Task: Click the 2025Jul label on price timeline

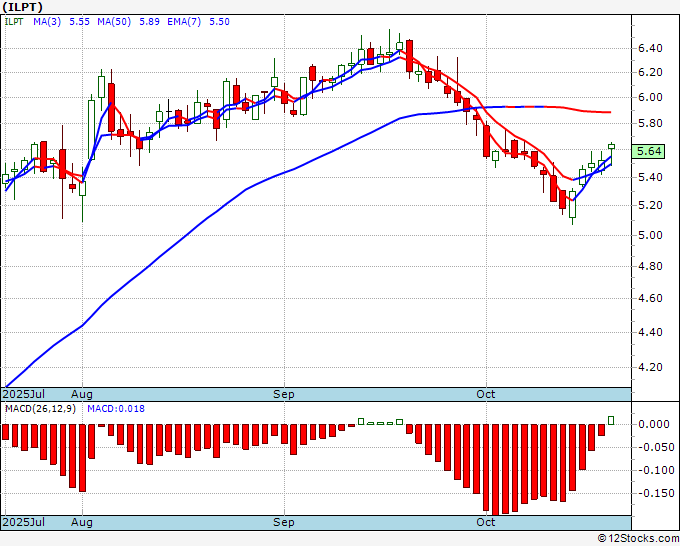Action: tap(23, 394)
